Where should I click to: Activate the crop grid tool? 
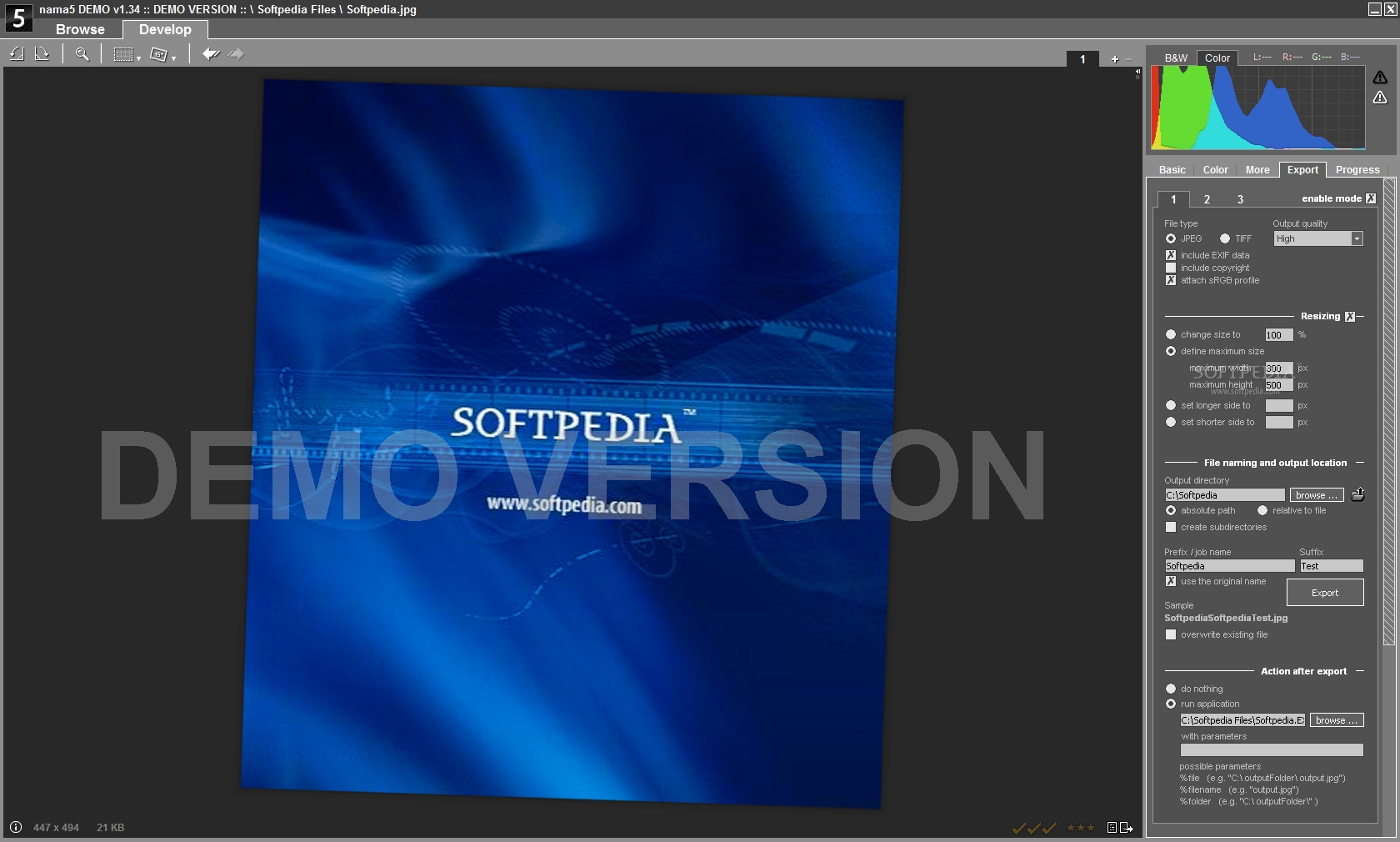click(x=123, y=54)
